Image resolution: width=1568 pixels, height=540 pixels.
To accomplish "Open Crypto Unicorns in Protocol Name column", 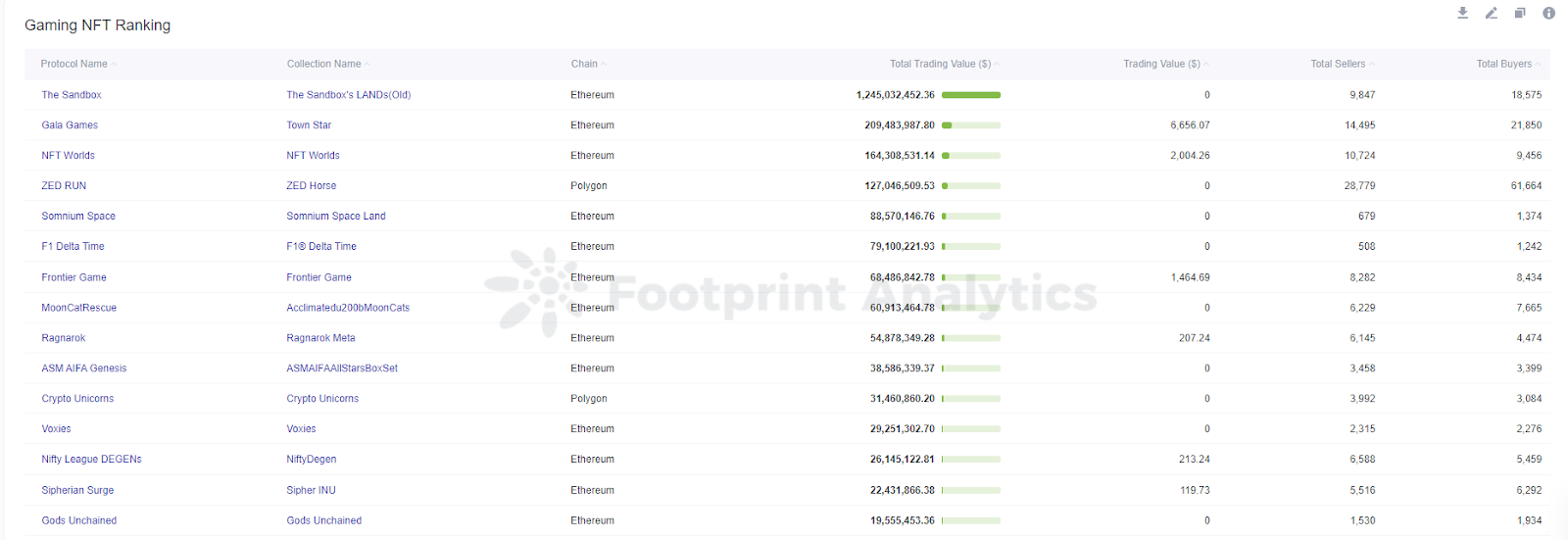I will 77,399.
